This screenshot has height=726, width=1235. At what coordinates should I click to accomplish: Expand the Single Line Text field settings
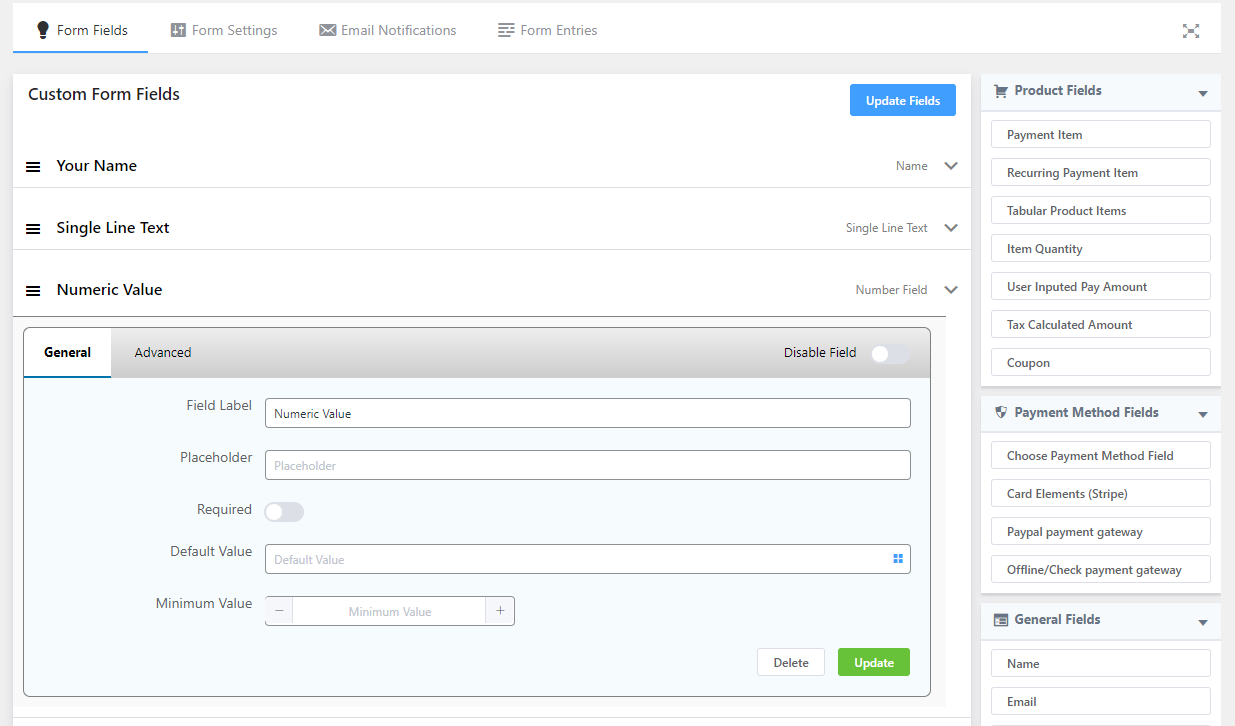[x=951, y=227]
